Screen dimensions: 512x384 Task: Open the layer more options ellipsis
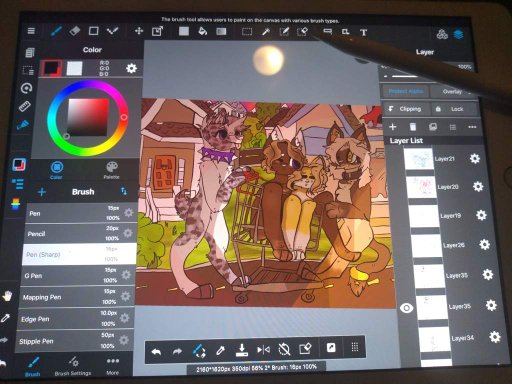click(x=472, y=127)
